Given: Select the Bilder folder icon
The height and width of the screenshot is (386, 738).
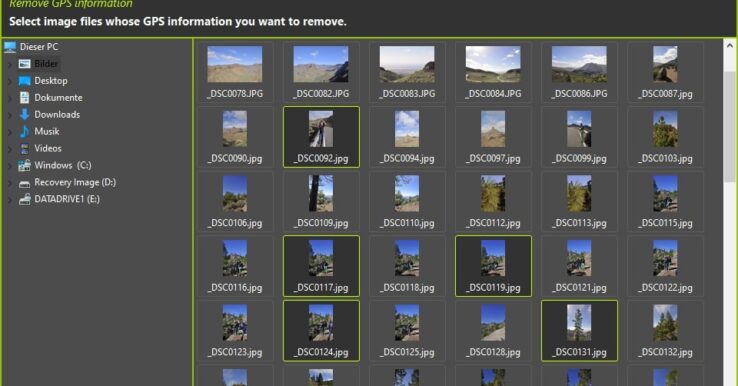Looking at the screenshot, I should (24, 64).
